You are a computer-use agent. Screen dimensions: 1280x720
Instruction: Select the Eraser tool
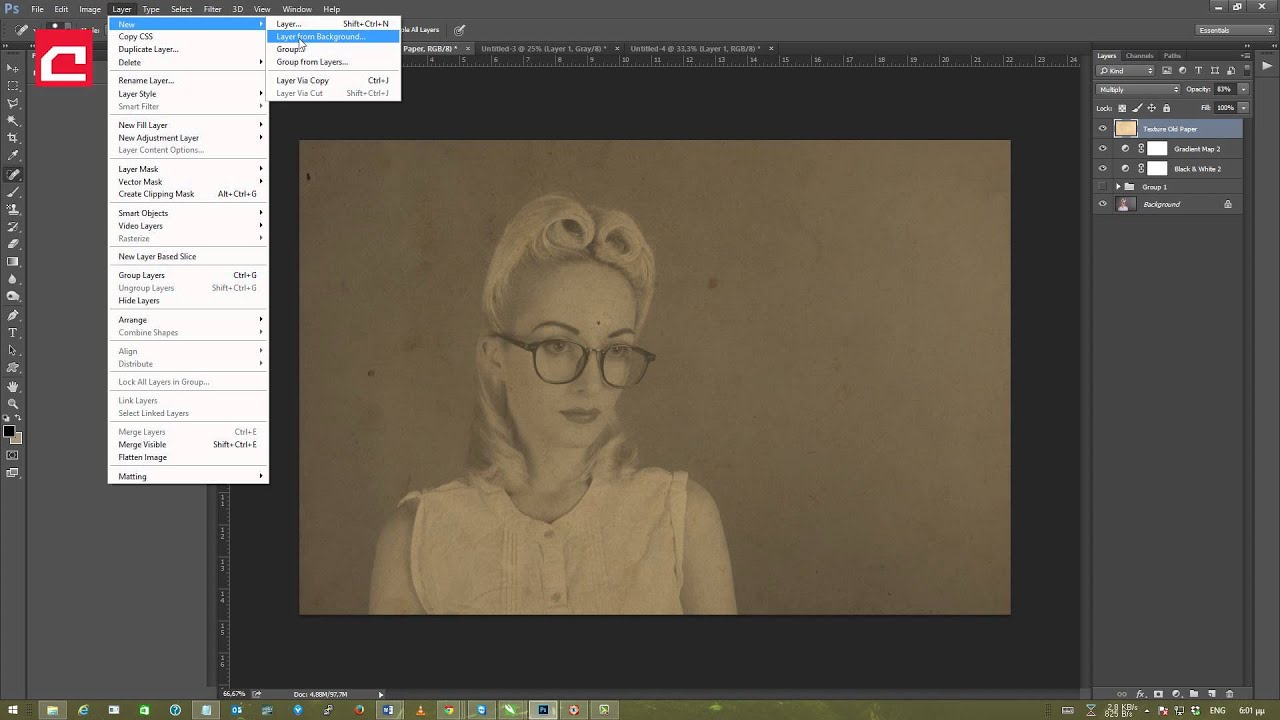[x=13, y=244]
